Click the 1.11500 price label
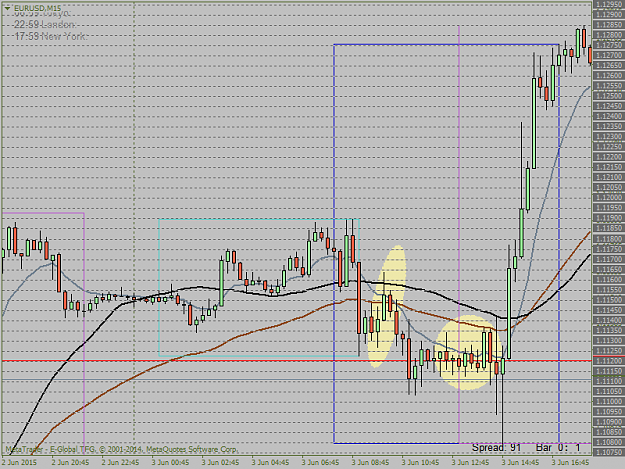The height and width of the screenshot is (469, 625). [609, 300]
